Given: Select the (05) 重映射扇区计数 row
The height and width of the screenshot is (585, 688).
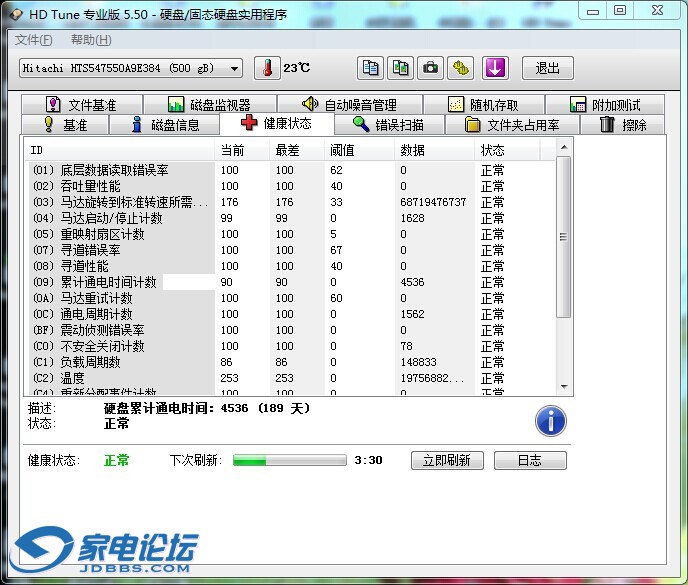Looking at the screenshot, I should (292, 234).
